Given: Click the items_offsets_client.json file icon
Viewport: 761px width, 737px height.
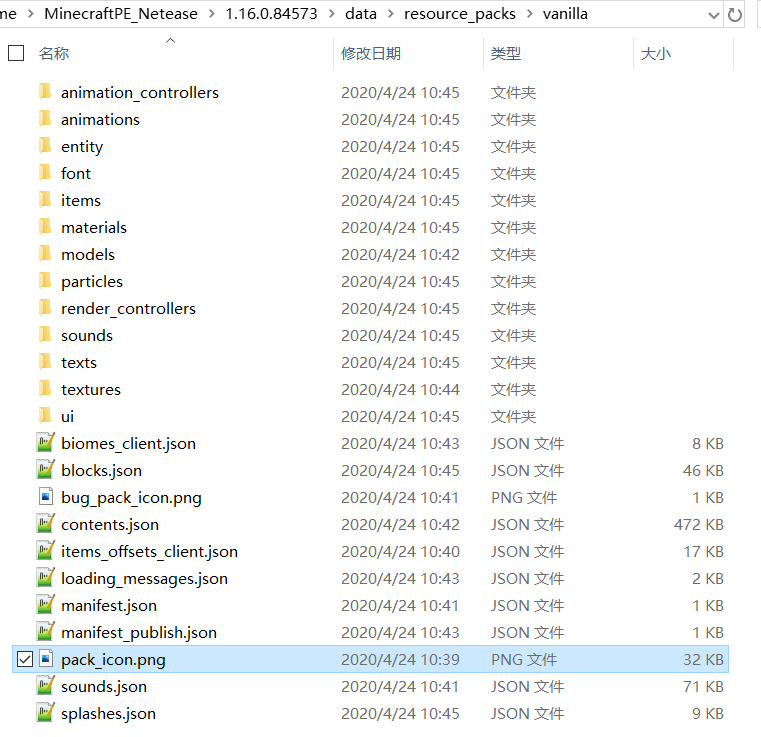Looking at the screenshot, I should click(x=45, y=551).
